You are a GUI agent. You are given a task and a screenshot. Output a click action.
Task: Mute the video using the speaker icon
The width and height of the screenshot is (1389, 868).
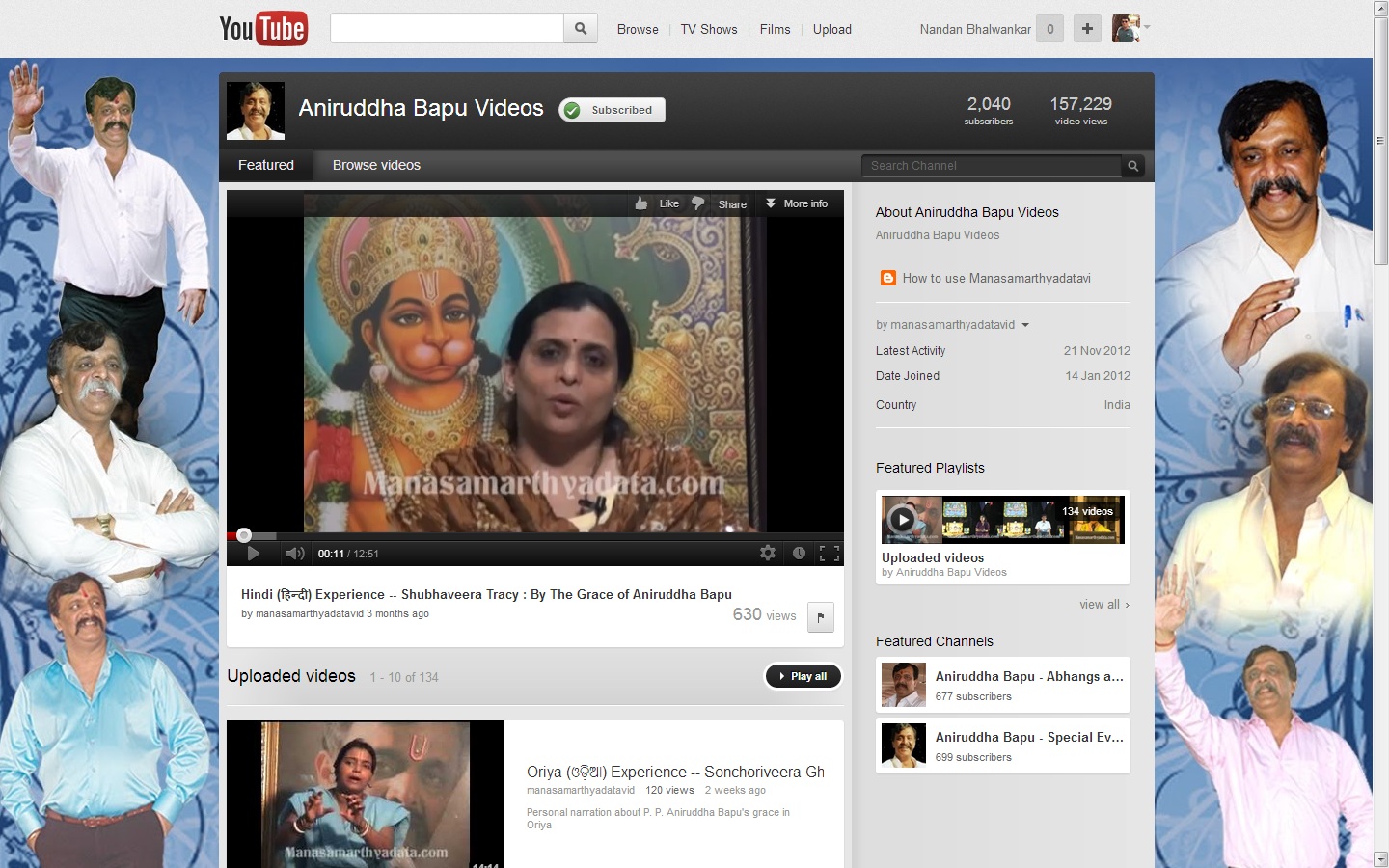(x=295, y=554)
